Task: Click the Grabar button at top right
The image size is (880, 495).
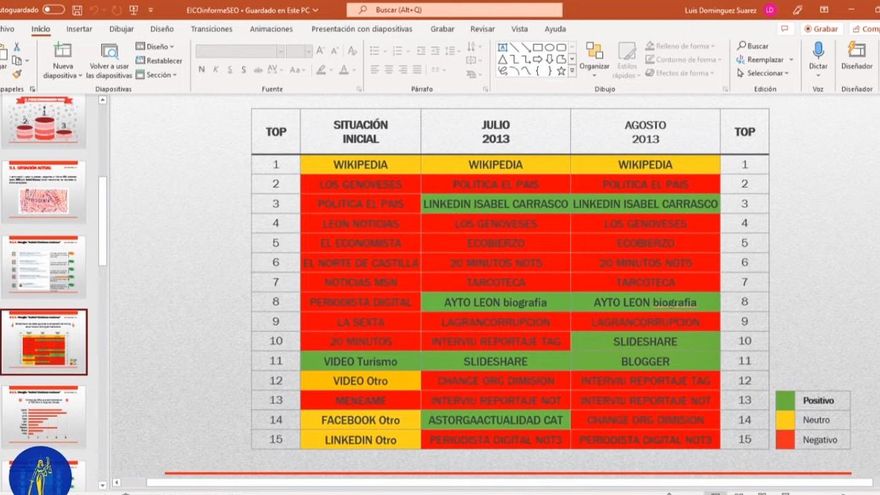Action: point(822,29)
